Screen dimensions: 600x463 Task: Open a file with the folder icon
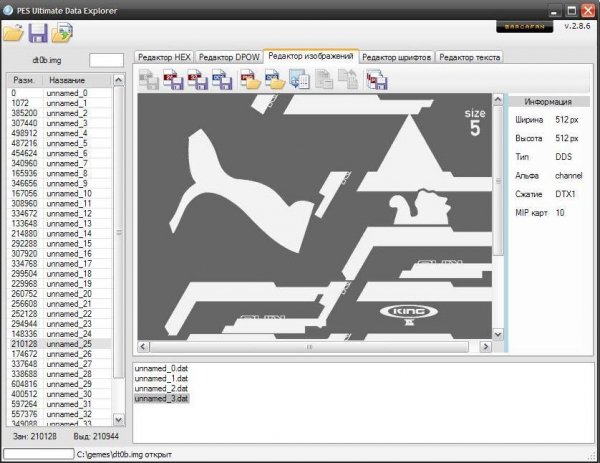pos(13,33)
